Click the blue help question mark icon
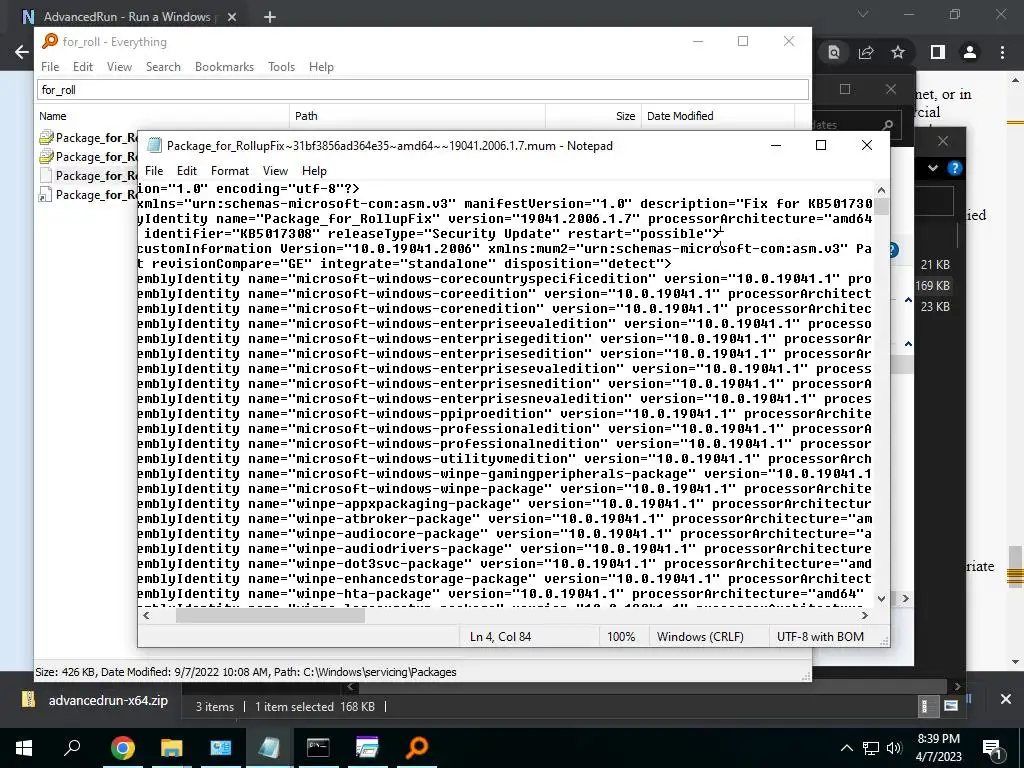 955,168
